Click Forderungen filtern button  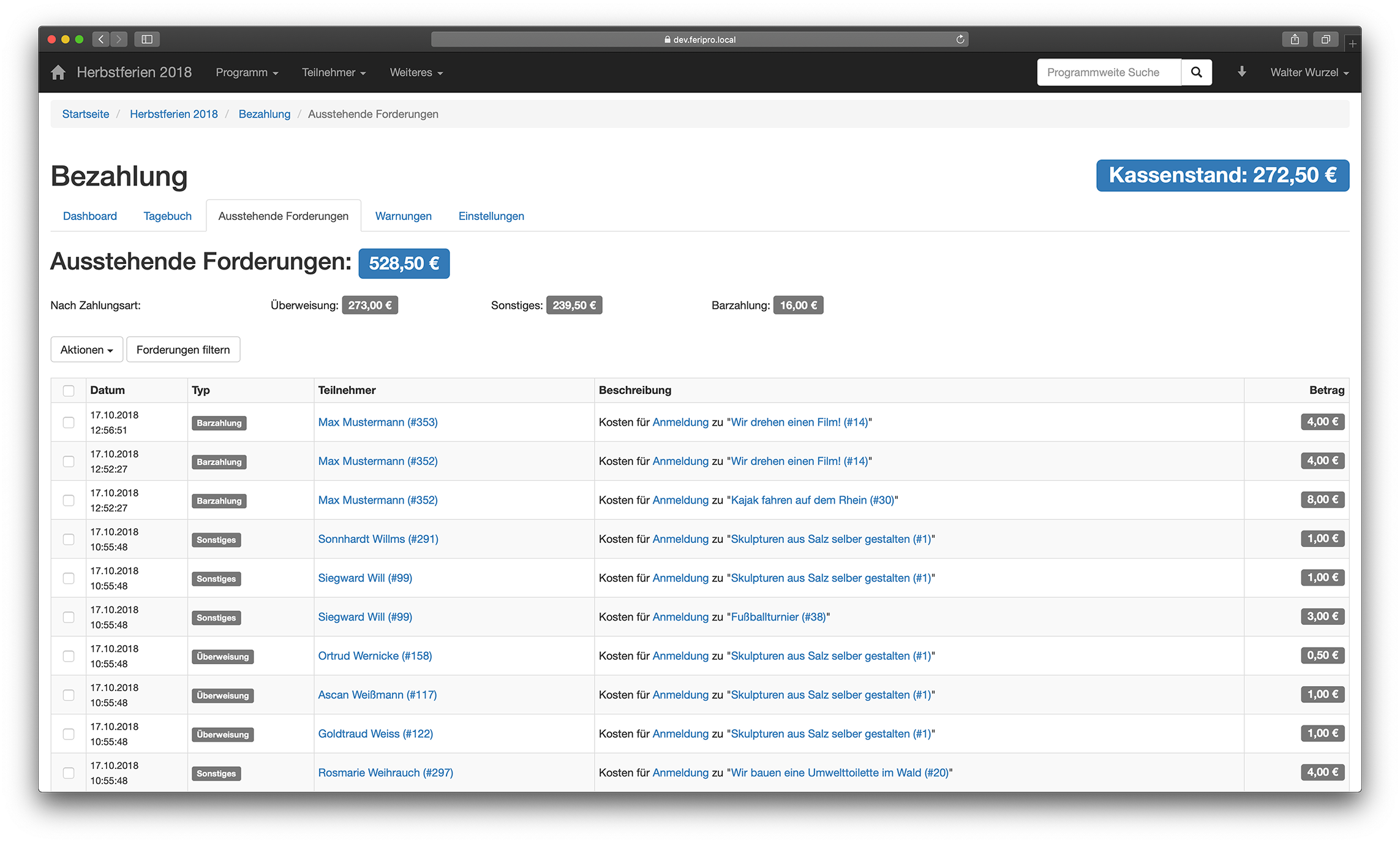tap(183, 350)
